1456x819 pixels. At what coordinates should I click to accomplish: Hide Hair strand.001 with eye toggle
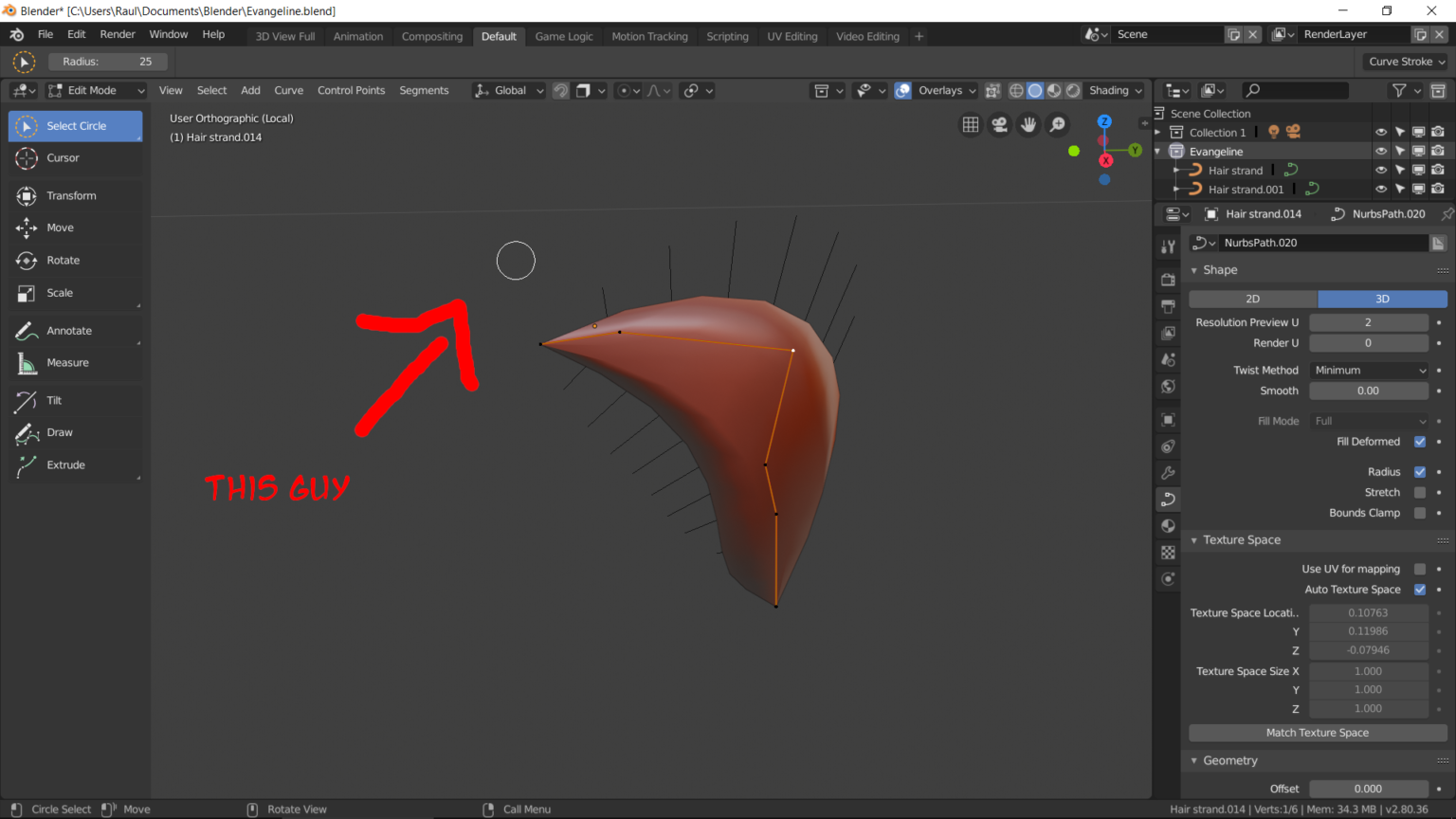(1381, 189)
